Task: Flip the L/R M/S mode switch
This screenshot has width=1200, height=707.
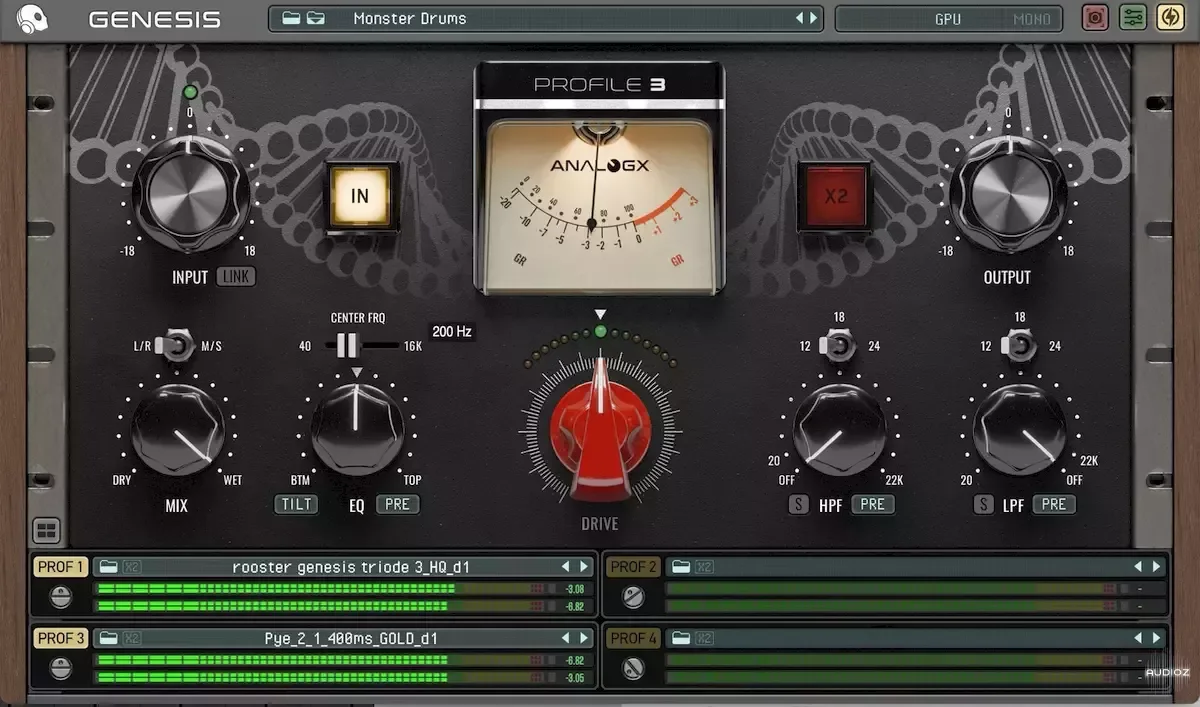Action: pos(178,346)
